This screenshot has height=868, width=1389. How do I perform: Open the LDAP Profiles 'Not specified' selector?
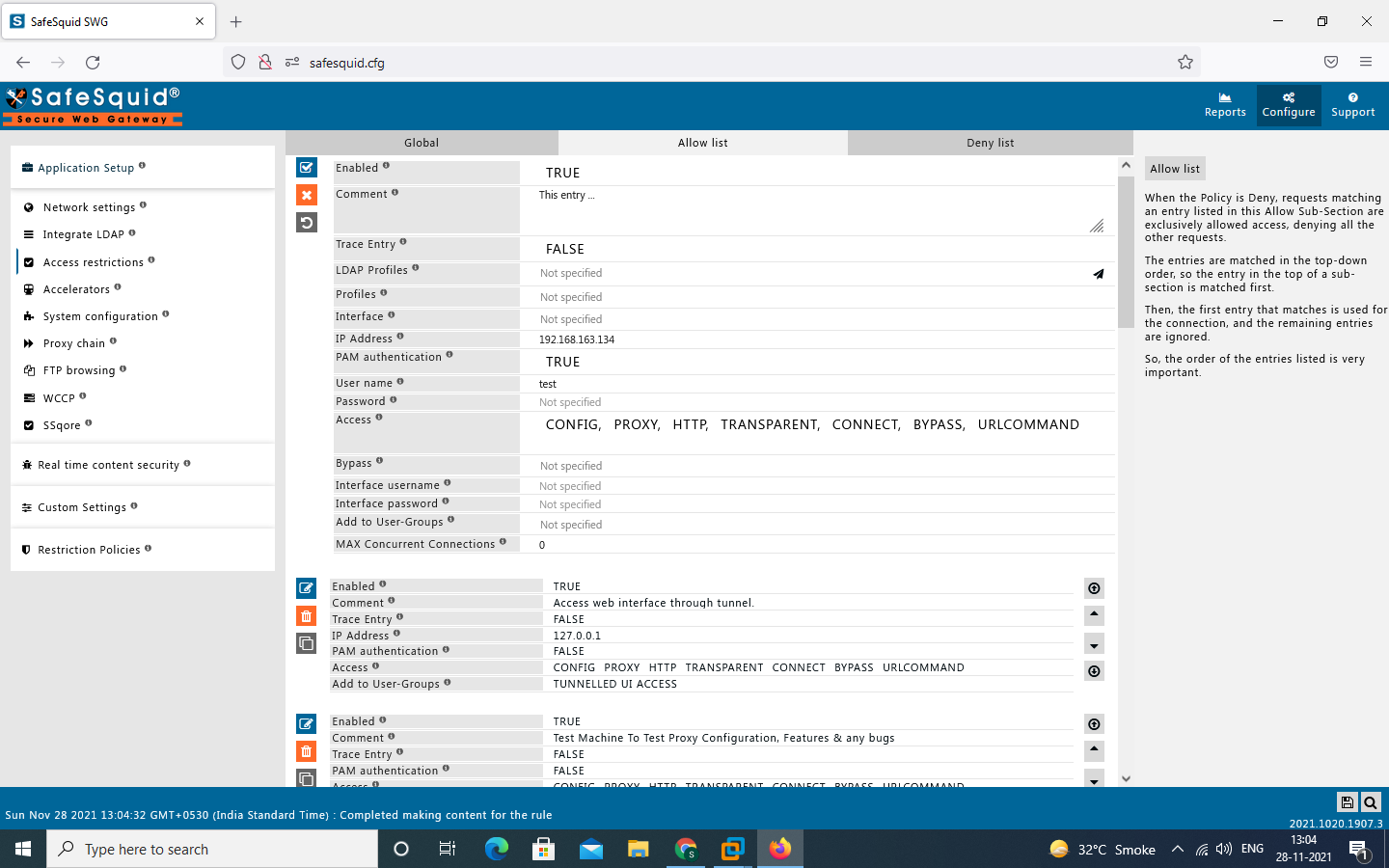[571, 273]
